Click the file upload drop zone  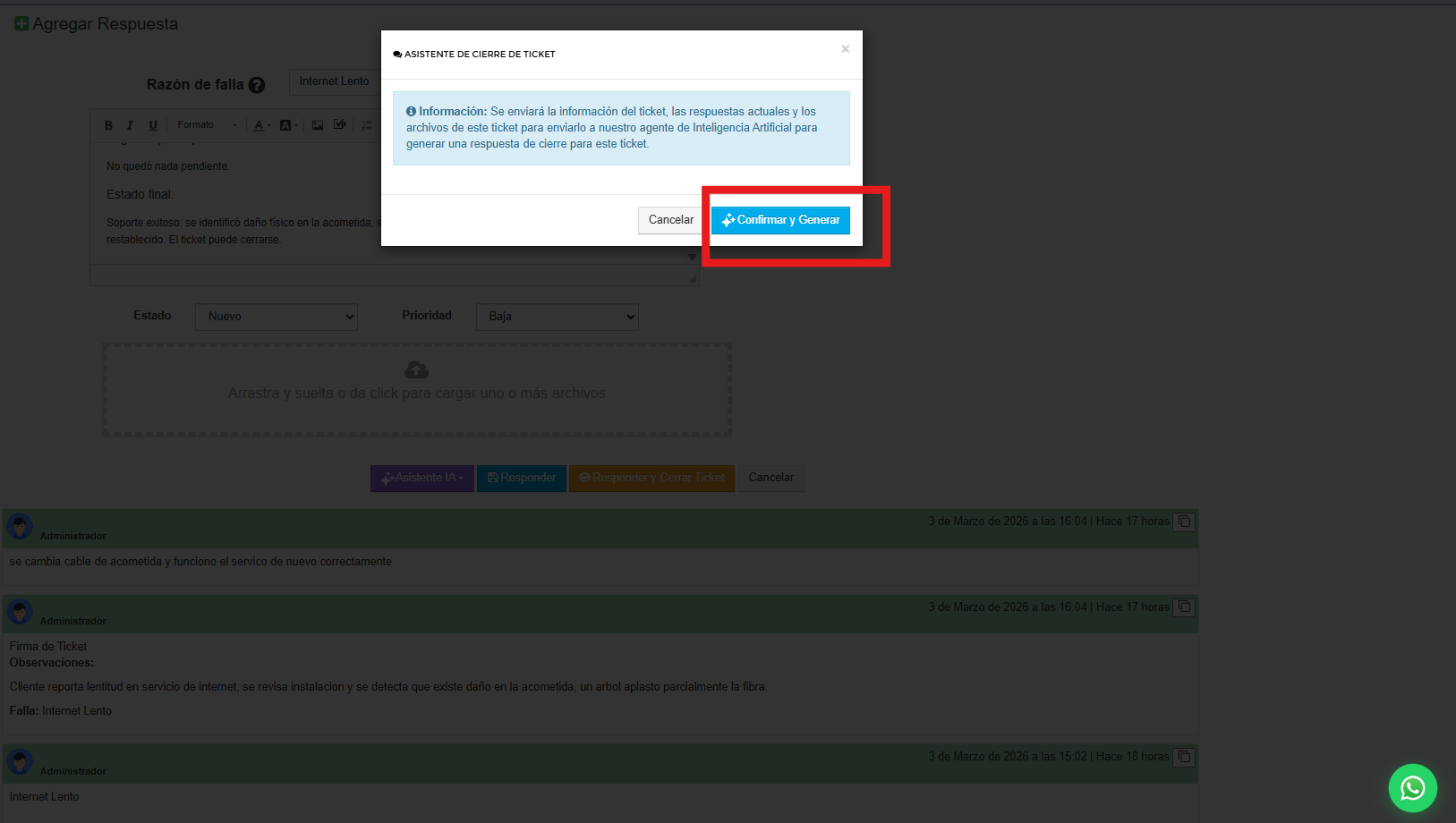pos(417,389)
